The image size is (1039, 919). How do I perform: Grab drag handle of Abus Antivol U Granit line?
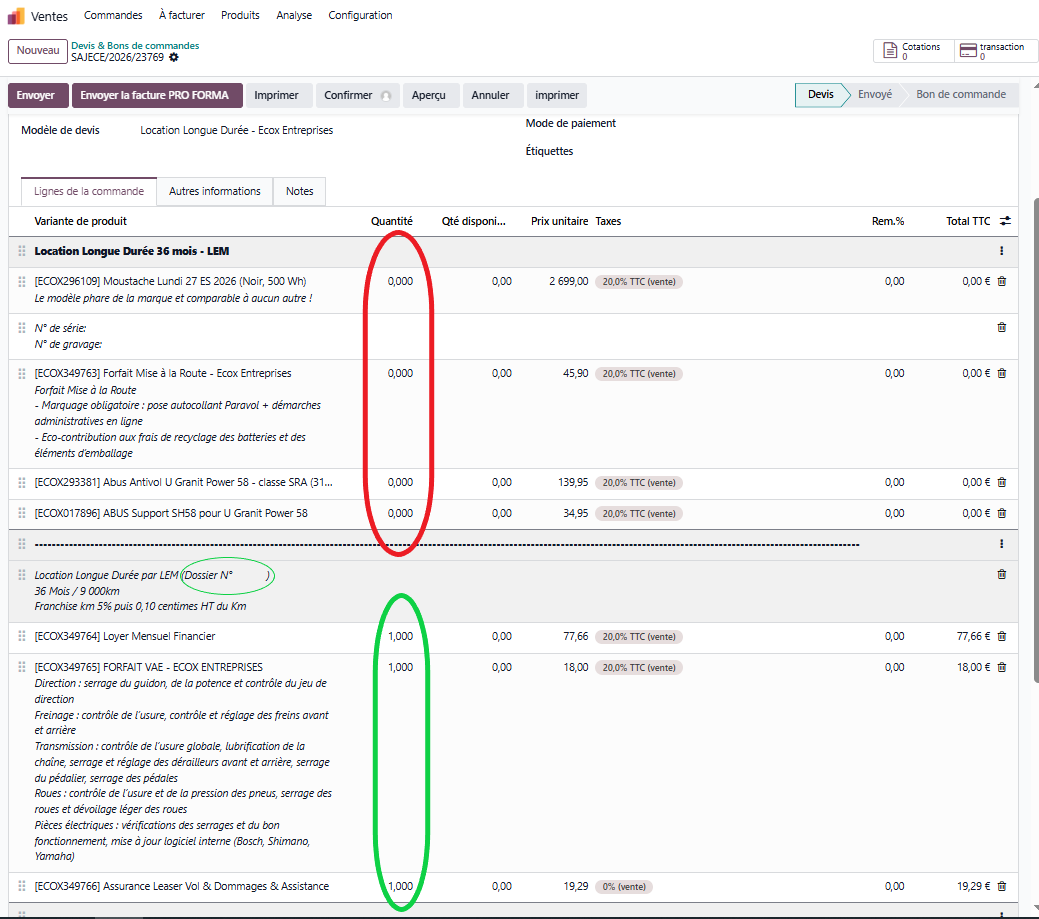pos(22,482)
